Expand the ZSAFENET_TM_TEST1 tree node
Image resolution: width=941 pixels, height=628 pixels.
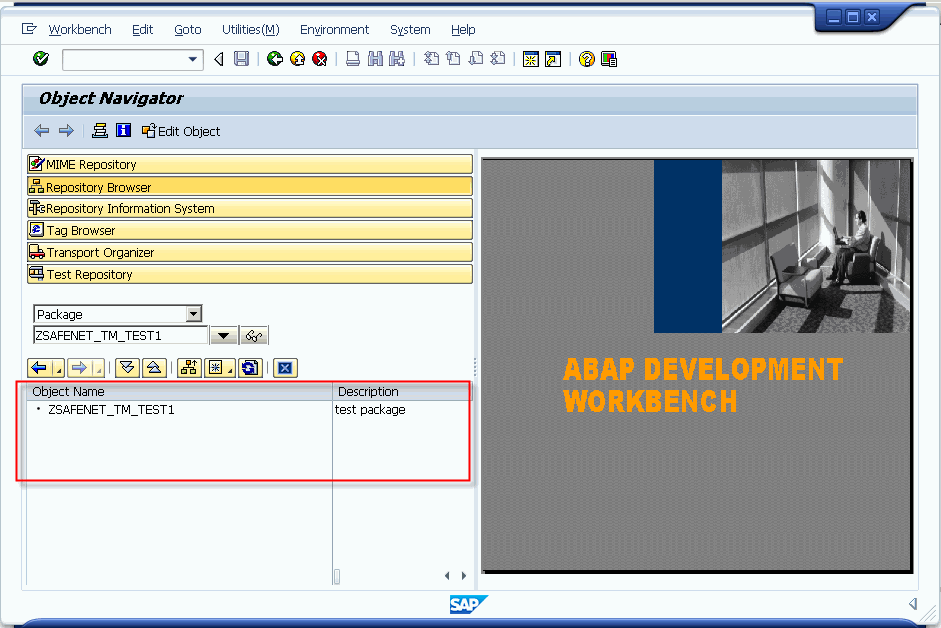(38, 409)
